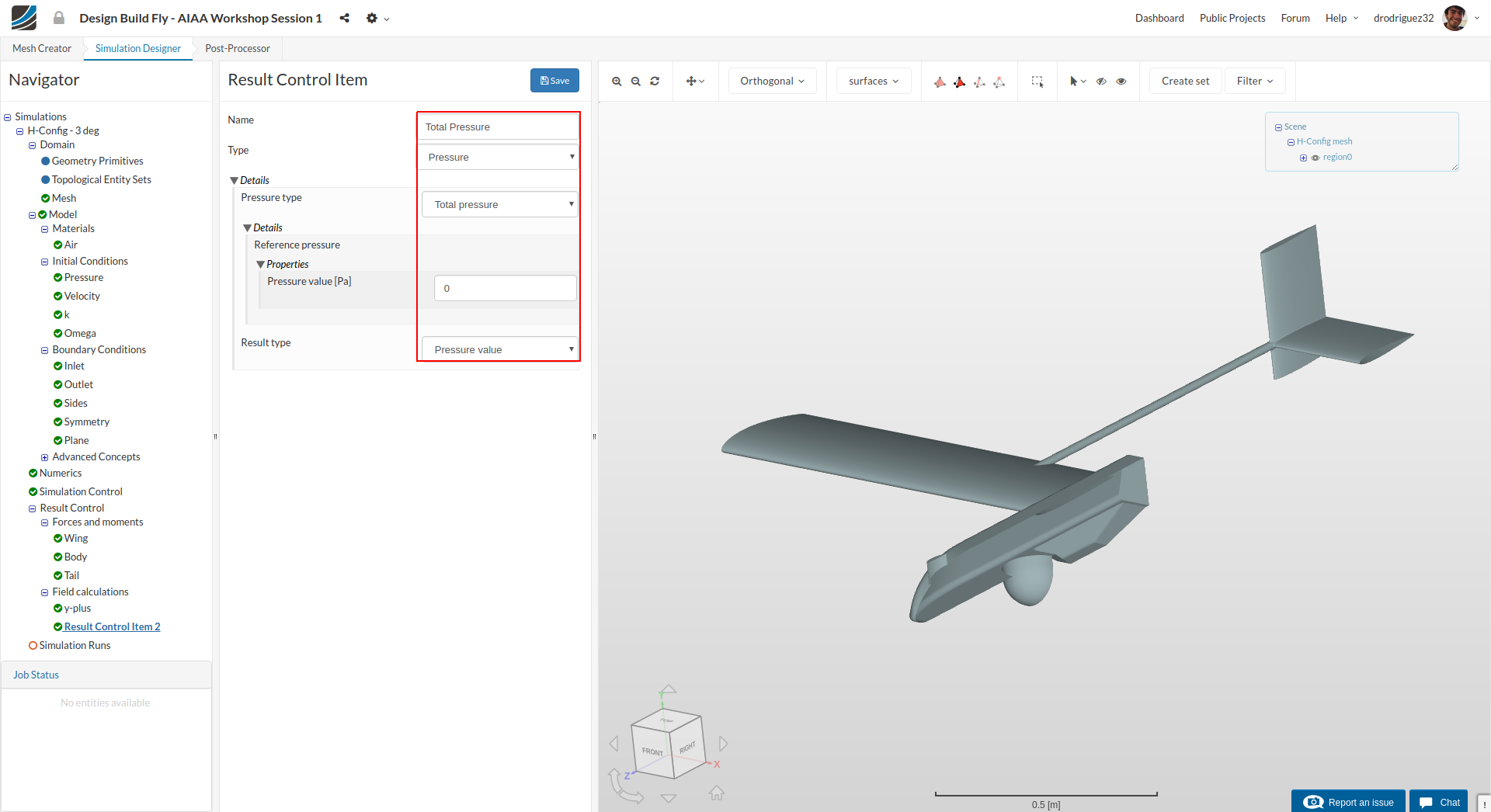Click the Pressure value [Pa] input field
The width and height of the screenshot is (1491, 812).
(x=505, y=289)
